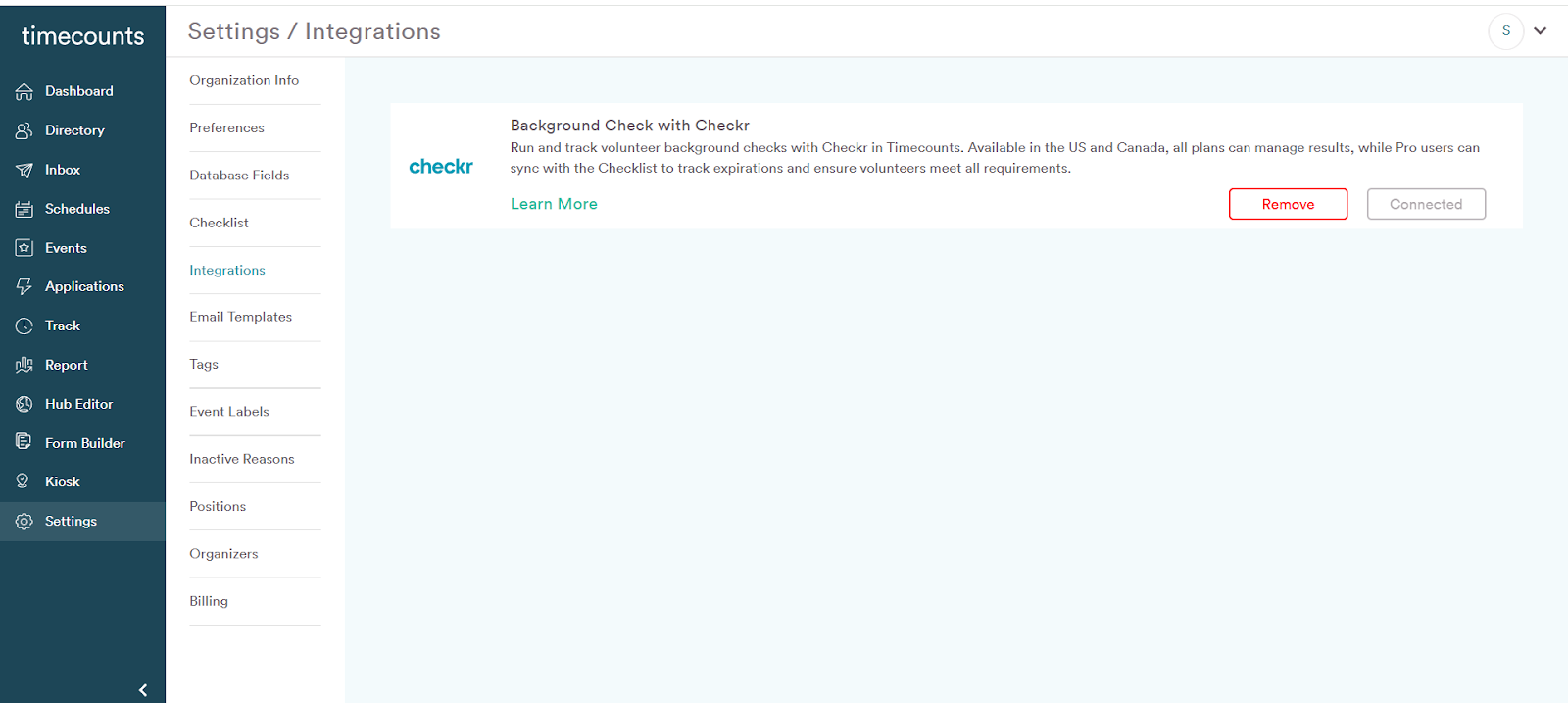Open Organization Info settings
This screenshot has width=1568, height=703.
click(244, 80)
